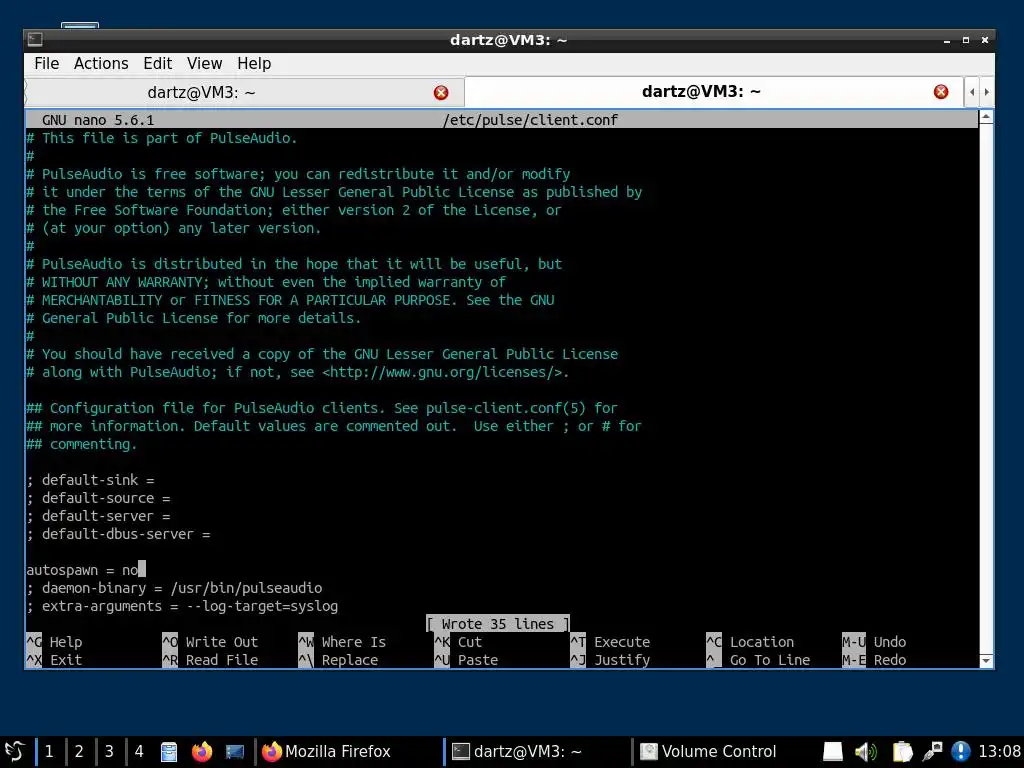
Task: Click the http://www.gnu.org/licenses/ URL text
Action: tap(443, 372)
